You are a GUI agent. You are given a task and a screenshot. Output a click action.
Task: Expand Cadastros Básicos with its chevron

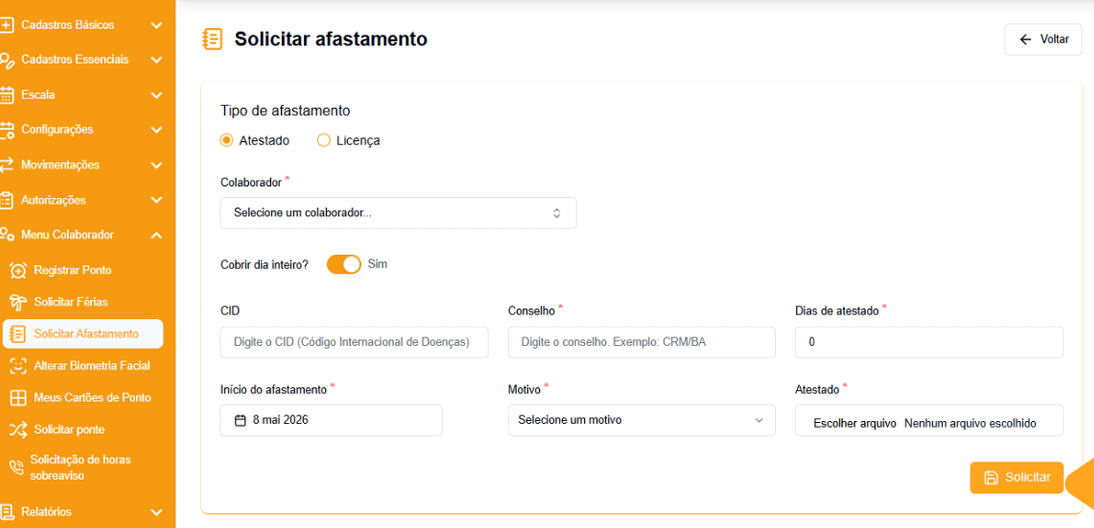(156, 25)
